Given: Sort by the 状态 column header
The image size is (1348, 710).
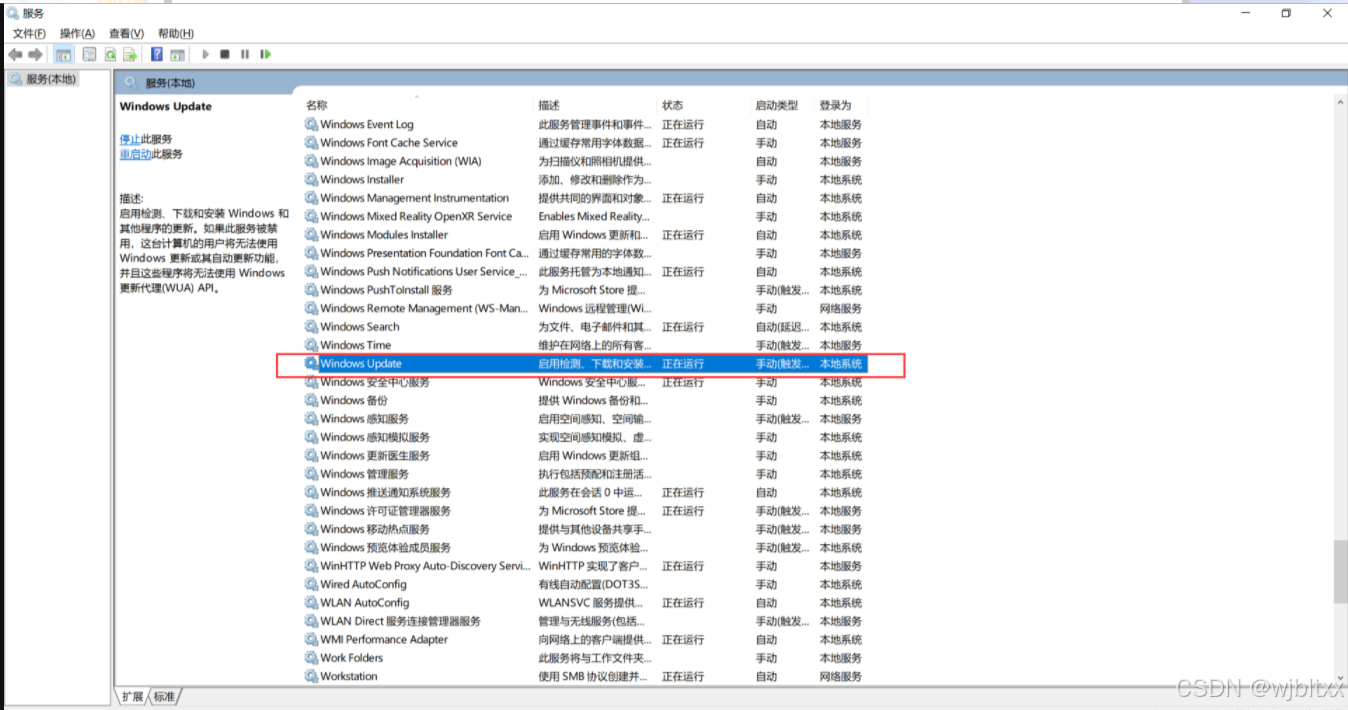Looking at the screenshot, I should pyautogui.click(x=704, y=105).
